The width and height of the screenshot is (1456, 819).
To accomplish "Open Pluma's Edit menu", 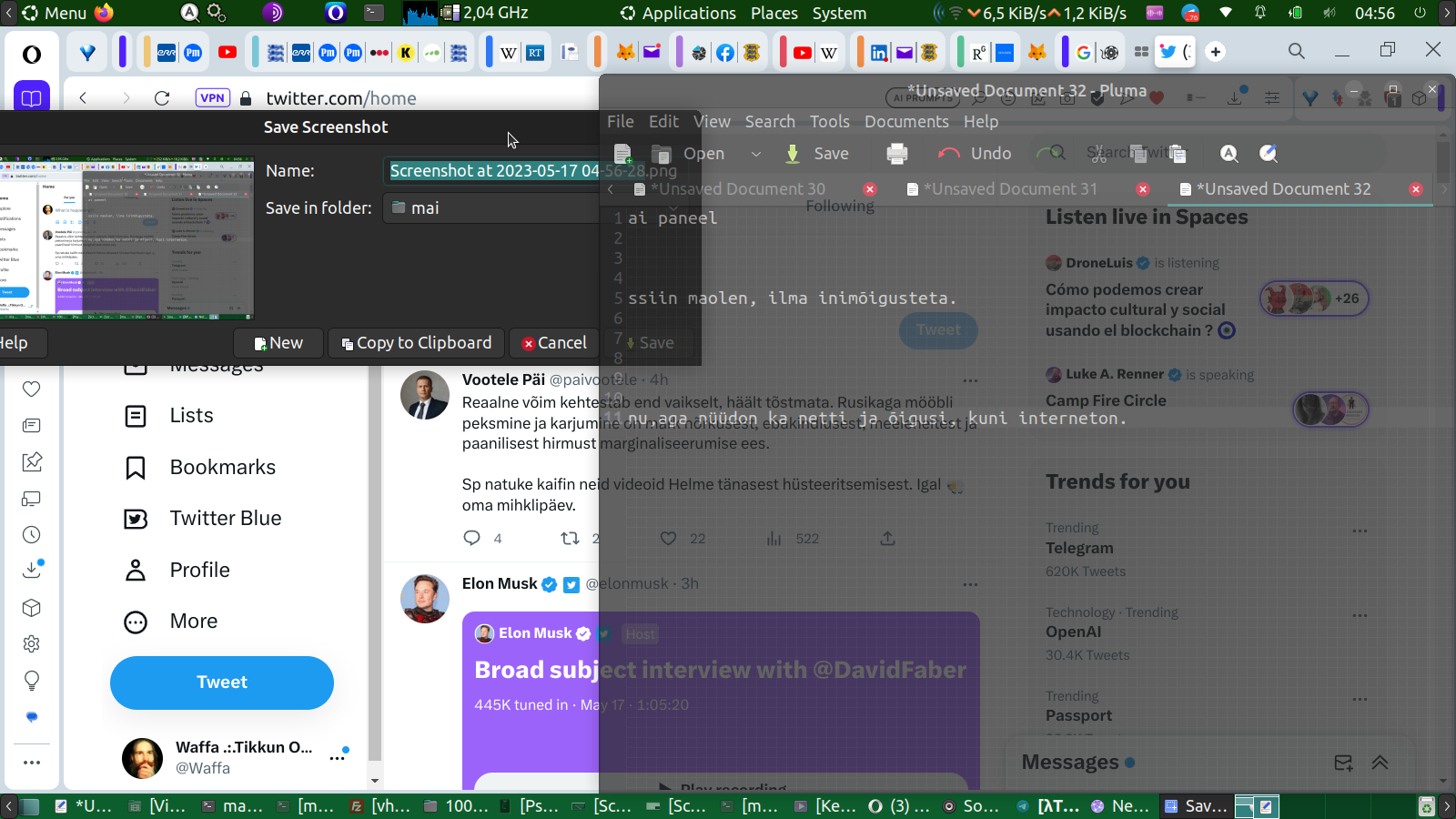I will (663, 121).
